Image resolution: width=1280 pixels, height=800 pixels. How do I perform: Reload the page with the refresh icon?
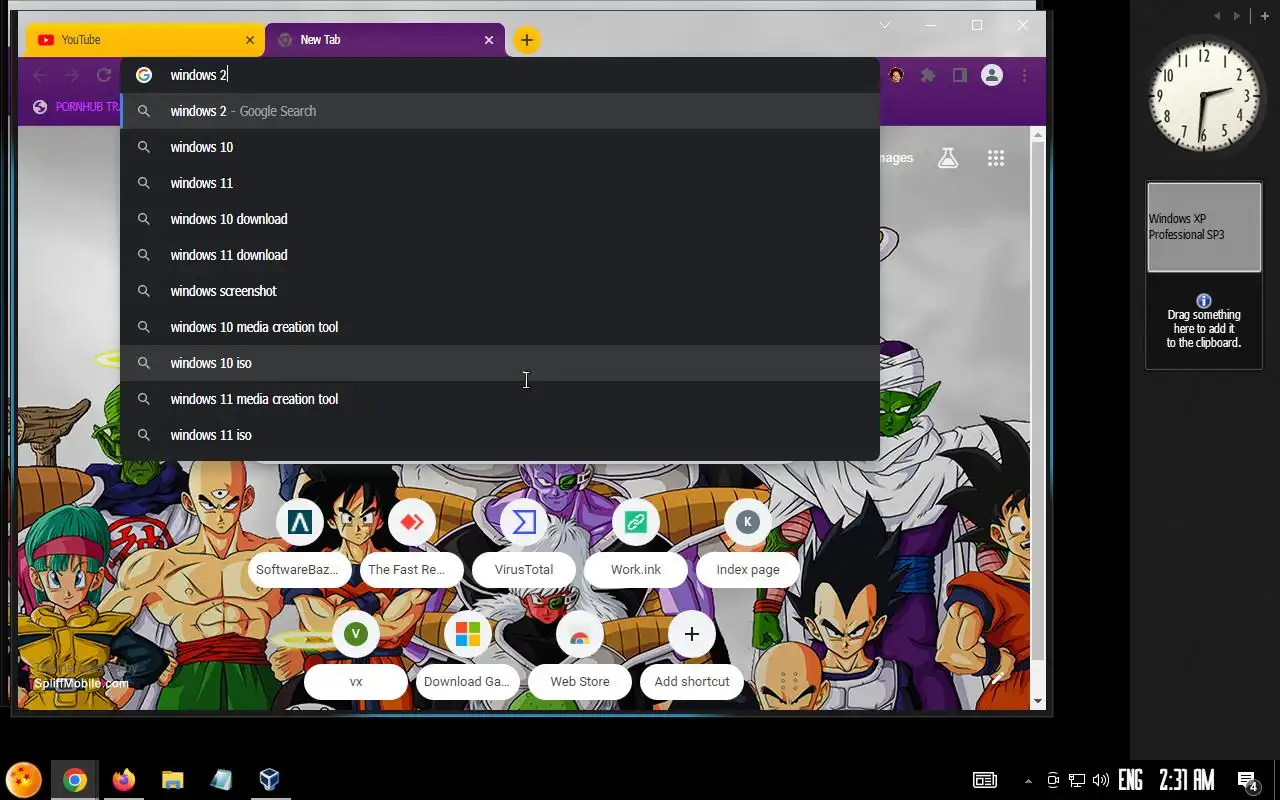104,75
